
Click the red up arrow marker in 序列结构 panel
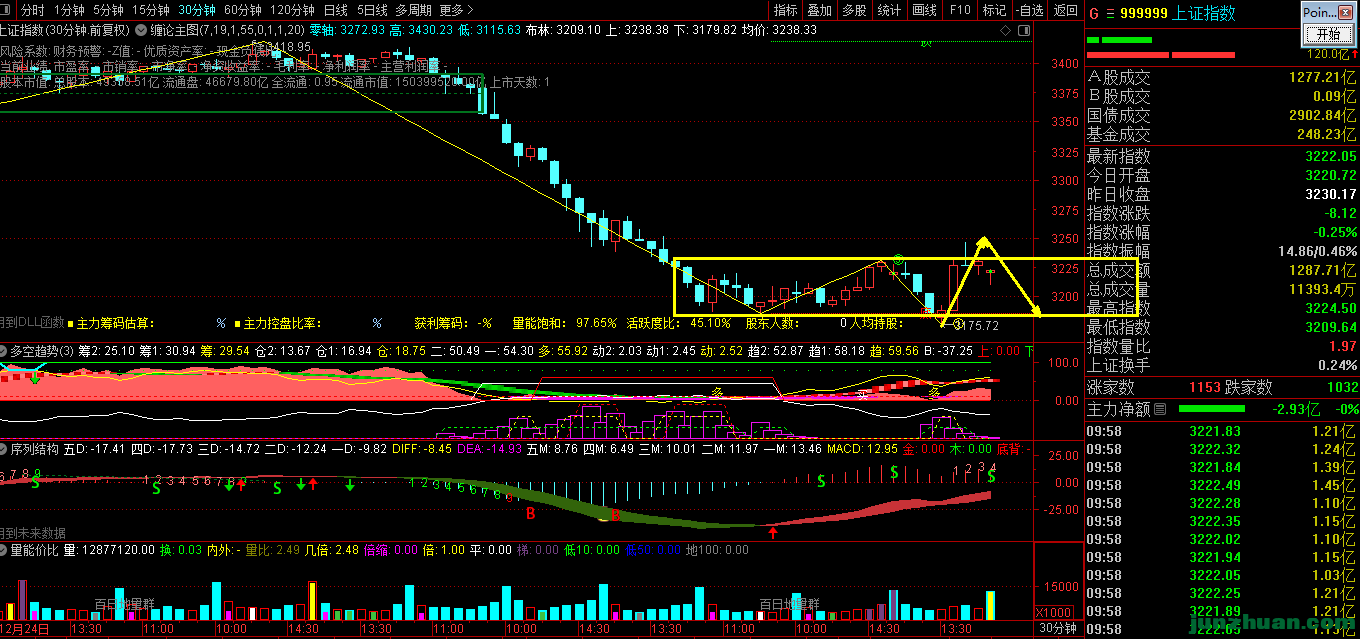point(772,534)
